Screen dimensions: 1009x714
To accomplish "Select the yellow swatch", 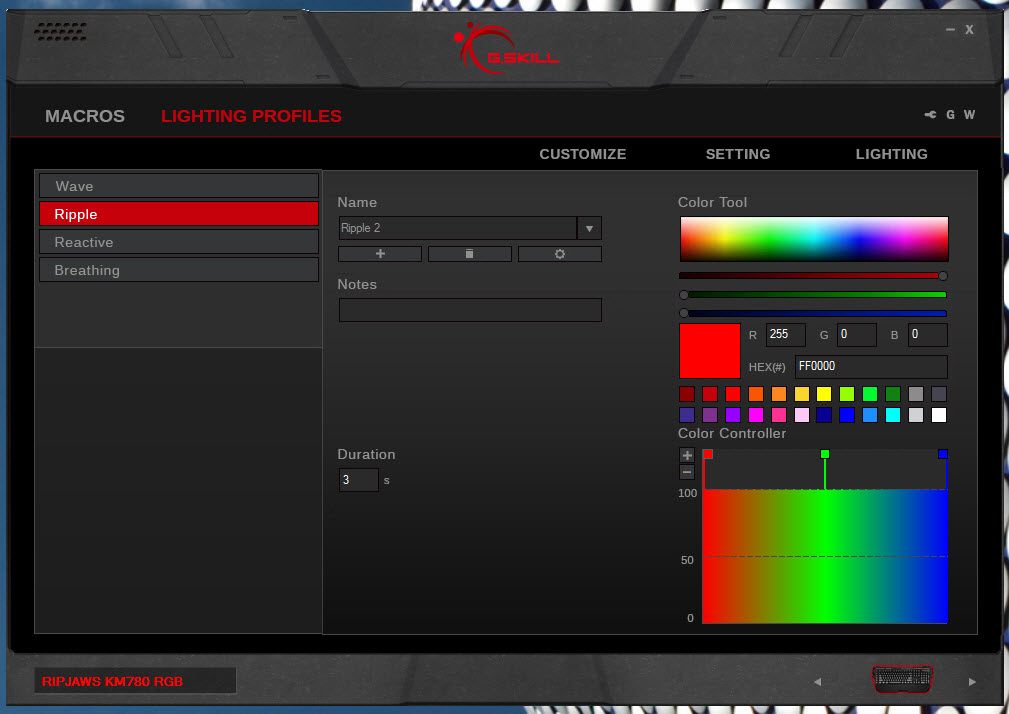I will click(824, 394).
